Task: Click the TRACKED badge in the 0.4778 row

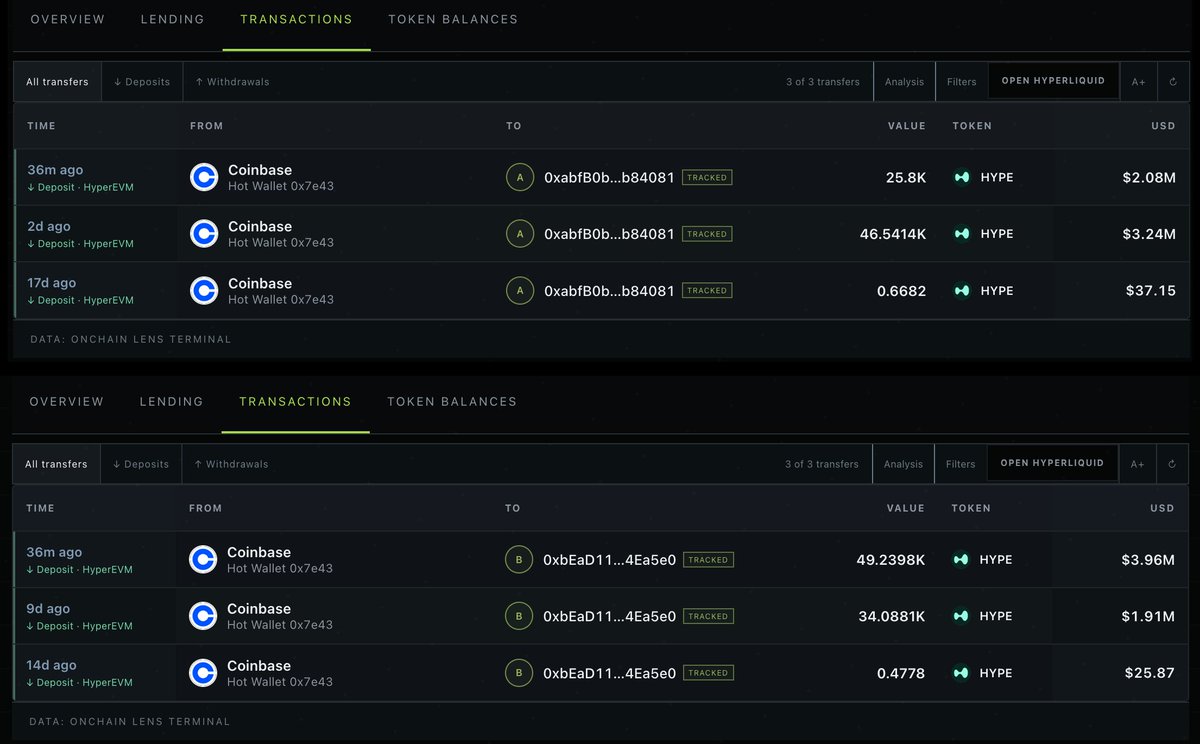Action: tap(708, 673)
